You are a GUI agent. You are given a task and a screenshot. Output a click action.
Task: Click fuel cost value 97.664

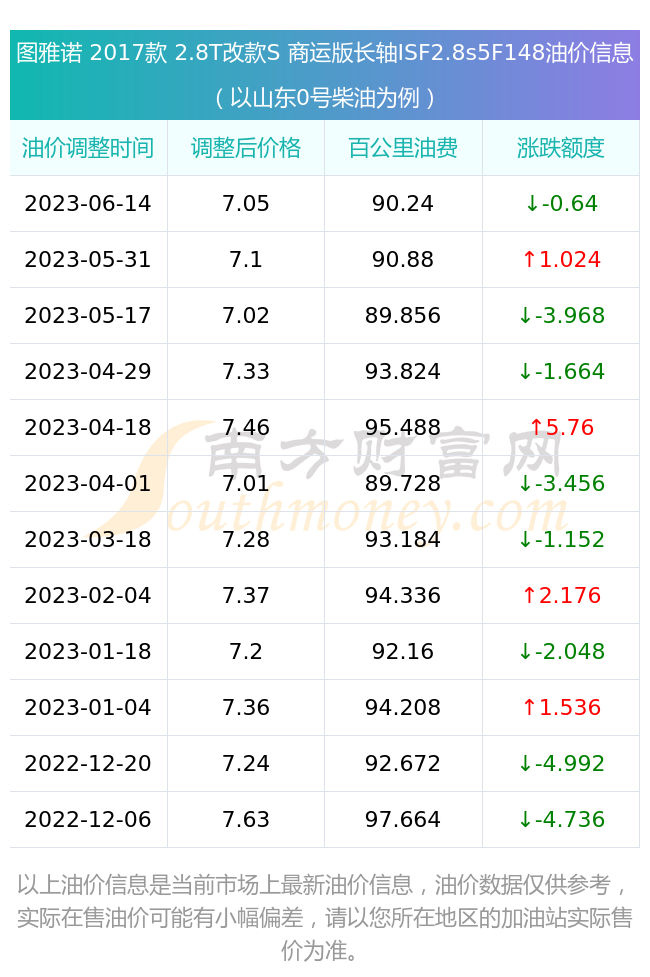tap(403, 821)
